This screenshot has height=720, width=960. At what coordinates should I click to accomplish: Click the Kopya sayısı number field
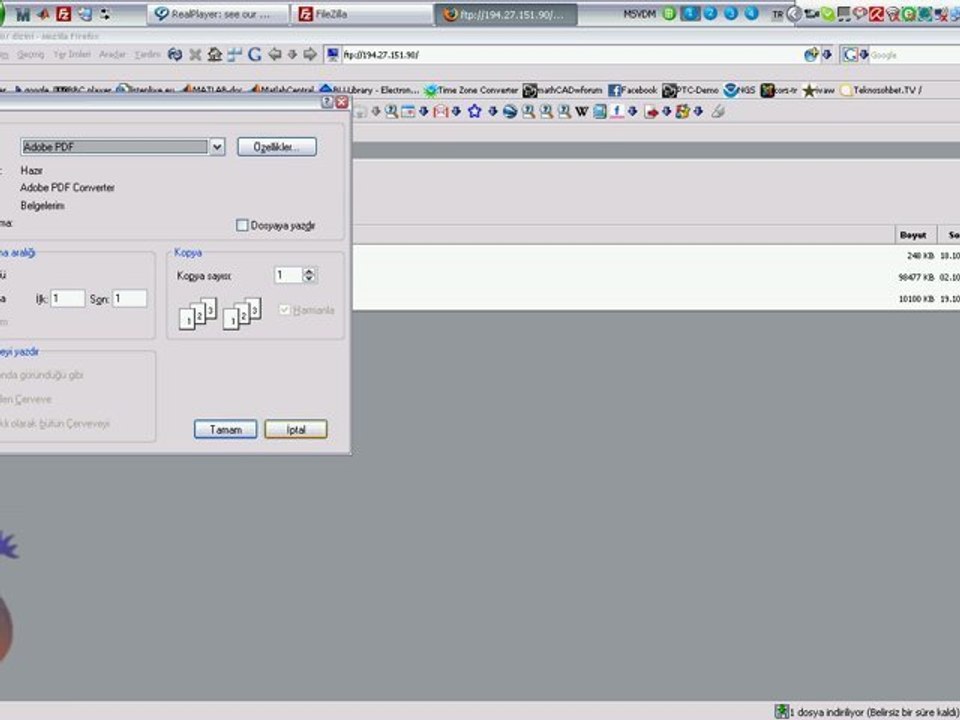[x=288, y=275]
